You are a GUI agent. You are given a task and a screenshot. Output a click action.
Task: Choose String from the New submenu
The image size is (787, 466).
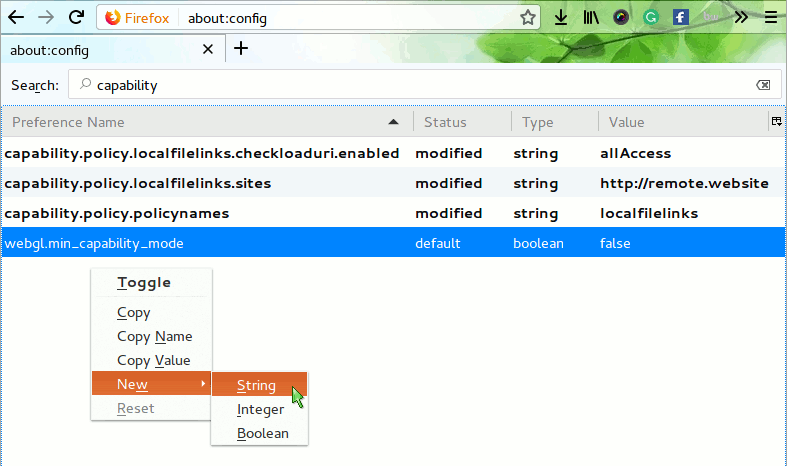256,385
